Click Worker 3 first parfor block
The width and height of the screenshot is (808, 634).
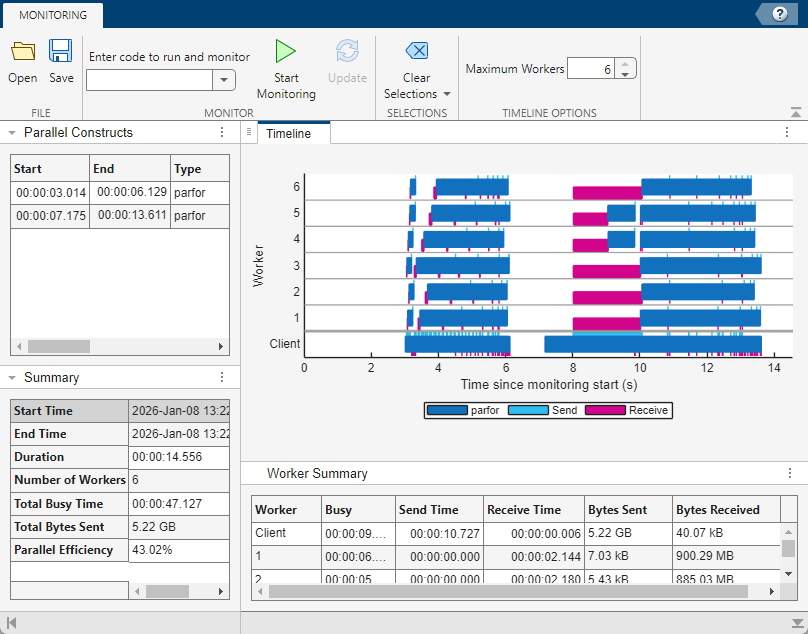coord(409,265)
